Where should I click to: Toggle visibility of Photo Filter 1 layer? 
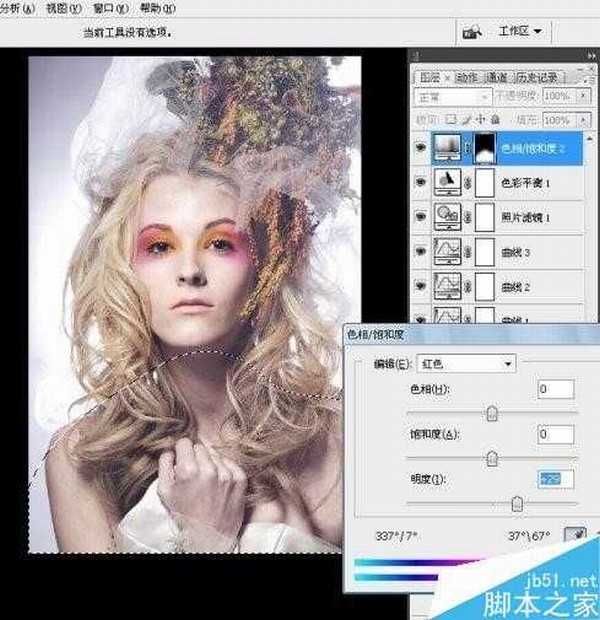click(x=419, y=215)
